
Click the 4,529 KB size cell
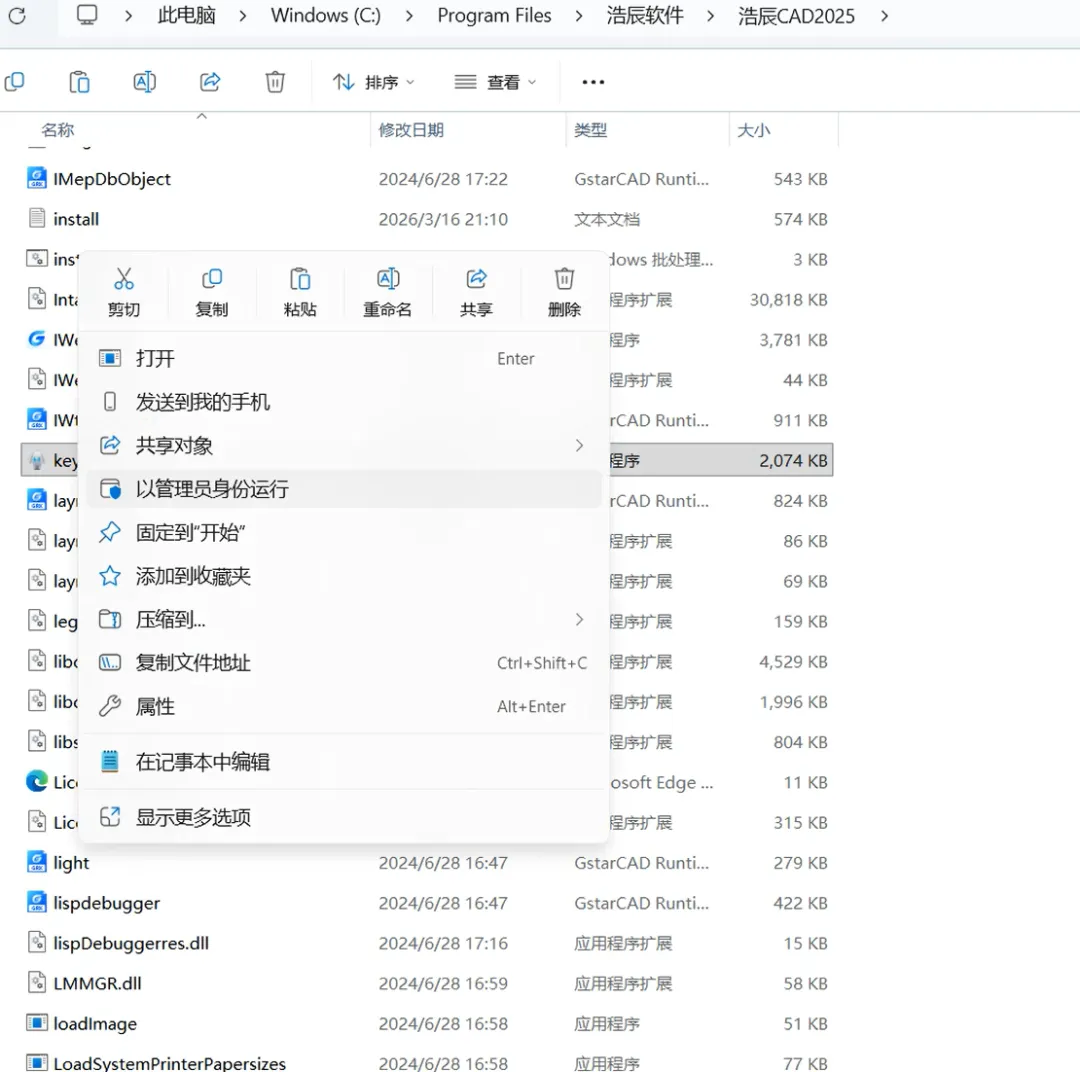793,662
